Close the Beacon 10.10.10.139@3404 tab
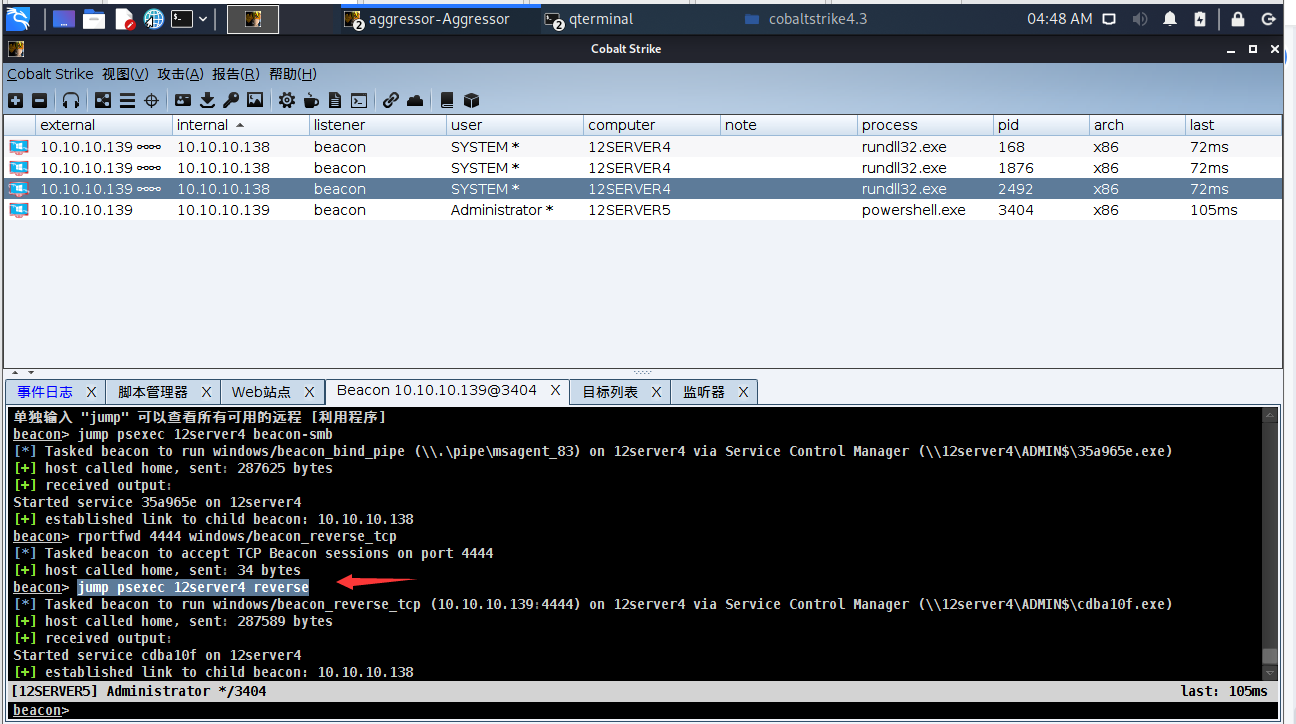 click(555, 391)
